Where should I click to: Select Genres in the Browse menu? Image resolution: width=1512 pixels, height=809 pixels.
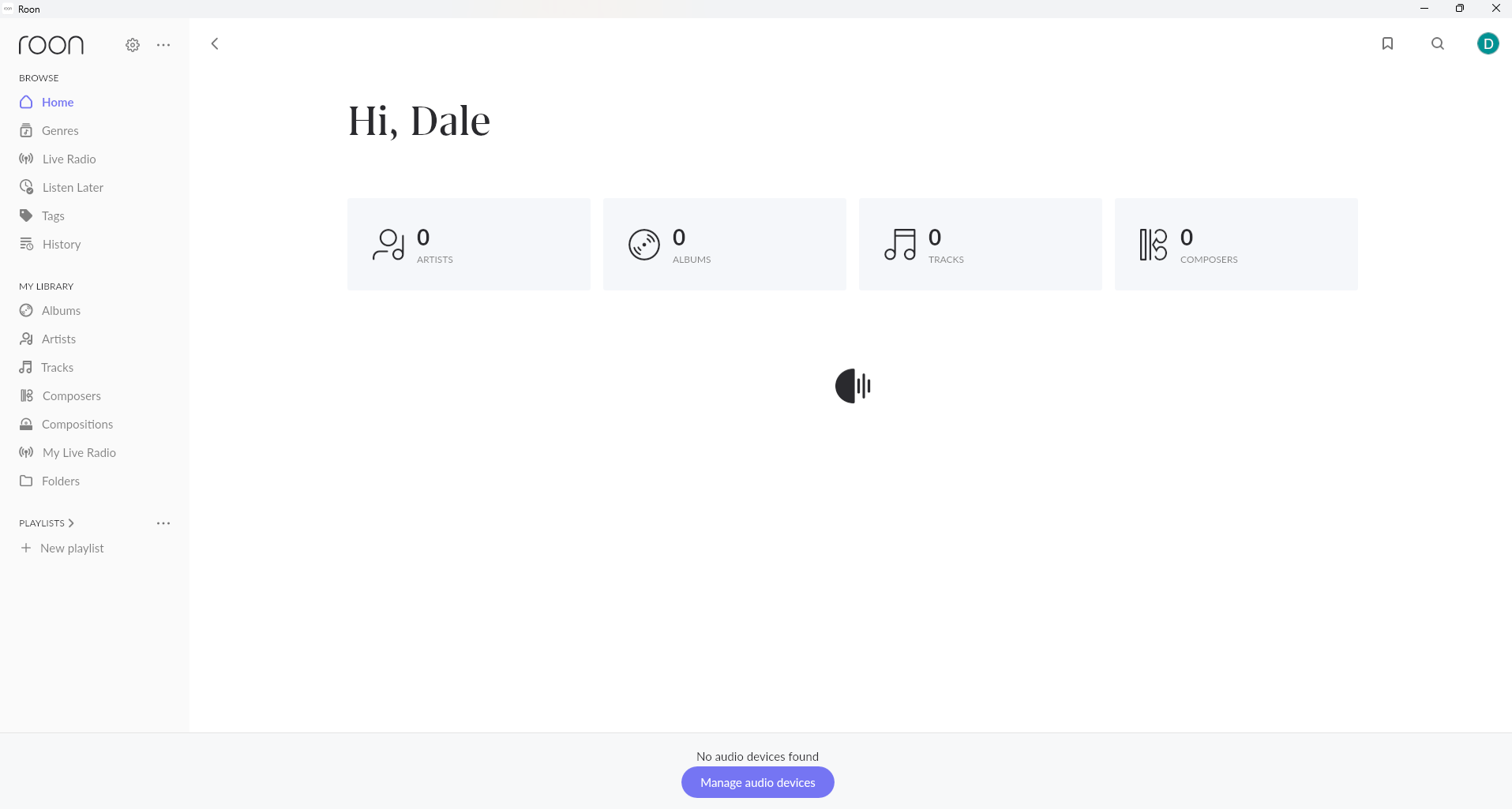pos(60,130)
